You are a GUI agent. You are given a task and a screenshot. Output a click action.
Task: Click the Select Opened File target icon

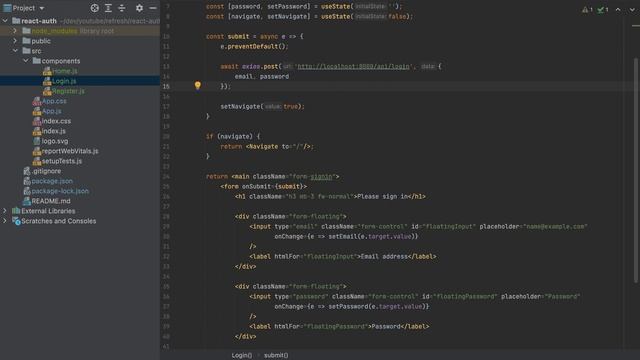(x=95, y=8)
